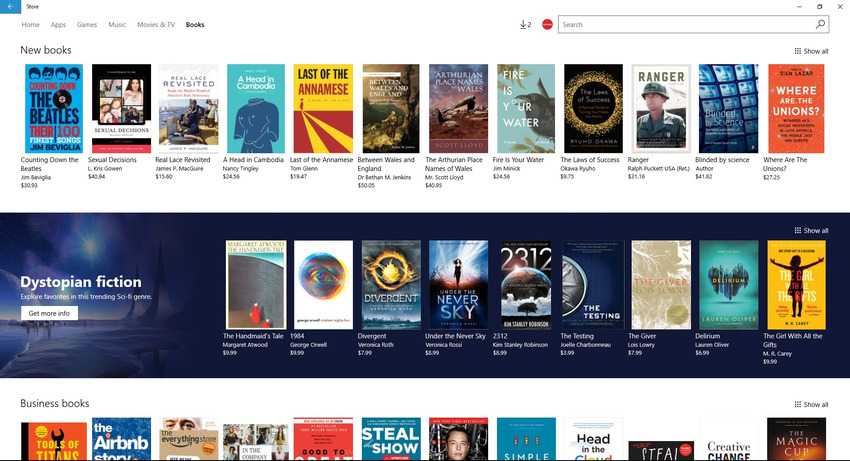Restore the window using the maximize icon
Screen dimensions: 850x461
click(x=820, y=7)
